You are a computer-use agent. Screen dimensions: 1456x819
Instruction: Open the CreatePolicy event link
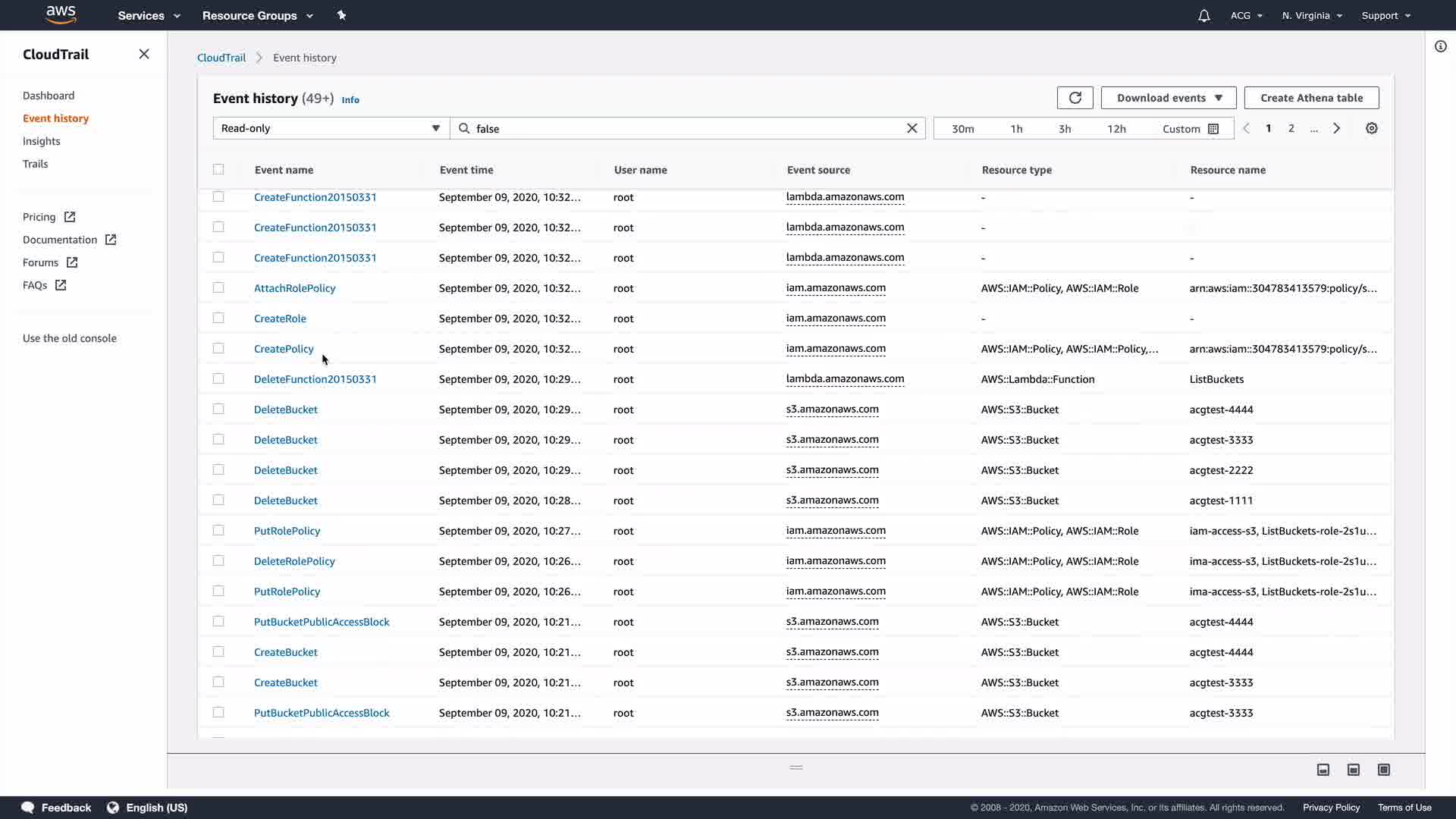(284, 349)
